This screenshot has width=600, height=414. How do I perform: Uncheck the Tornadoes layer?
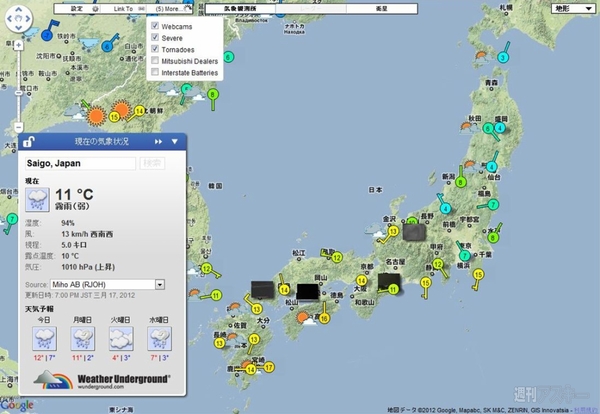pos(155,49)
